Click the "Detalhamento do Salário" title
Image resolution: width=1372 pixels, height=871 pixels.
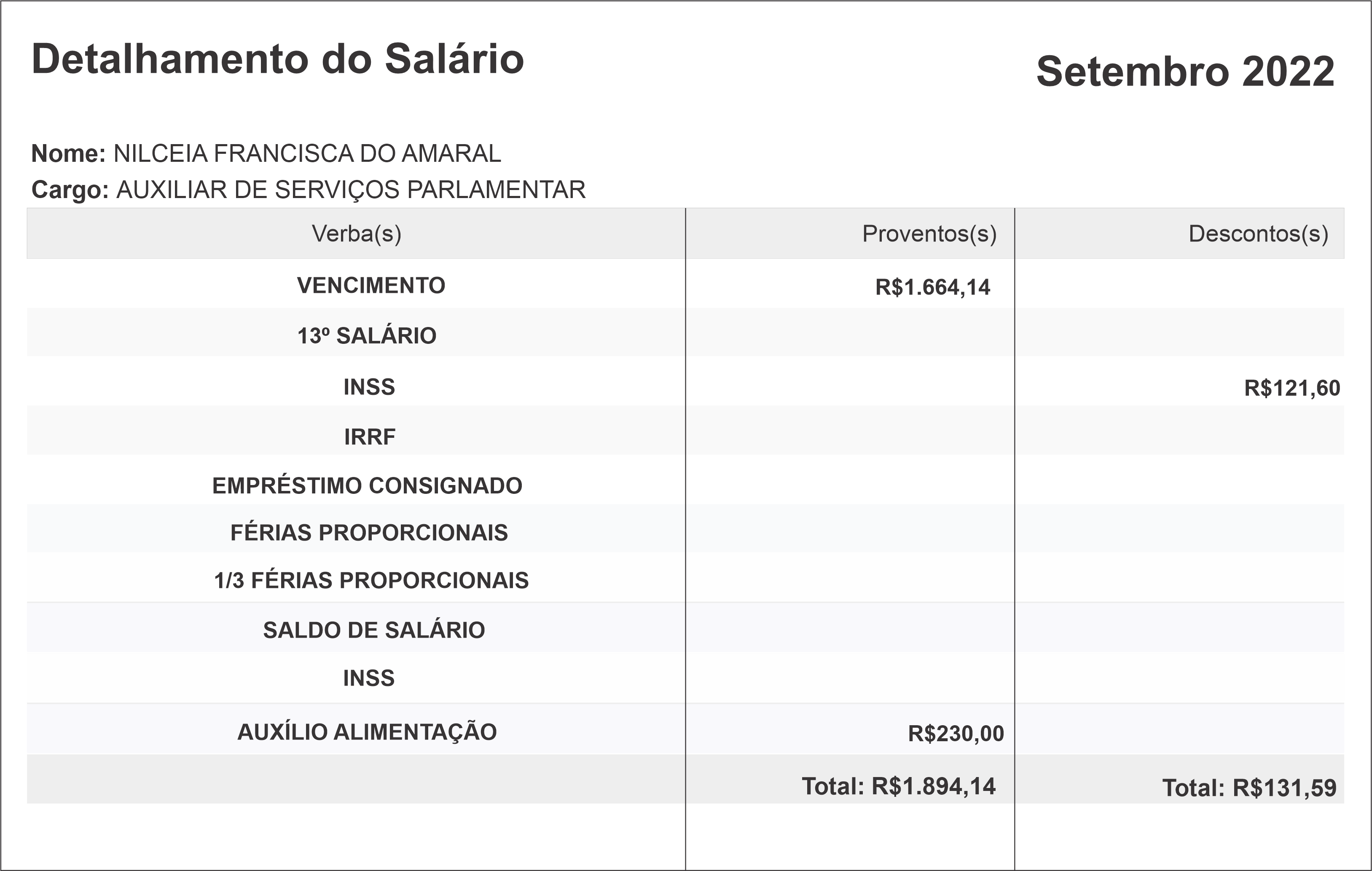point(277,59)
